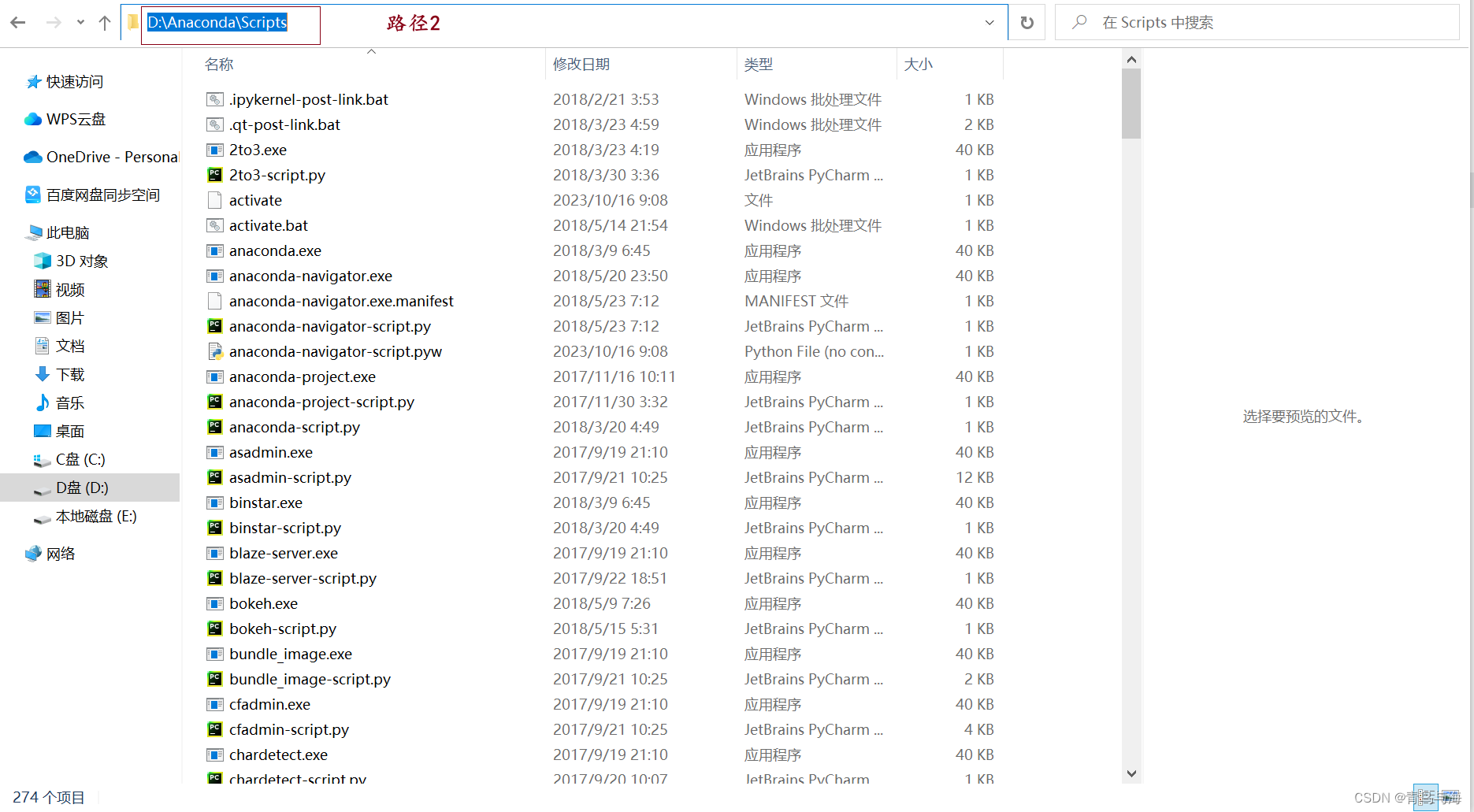Image resolution: width=1474 pixels, height=812 pixels.
Task: Open 桌面 folder in sidebar
Action: pos(59,431)
